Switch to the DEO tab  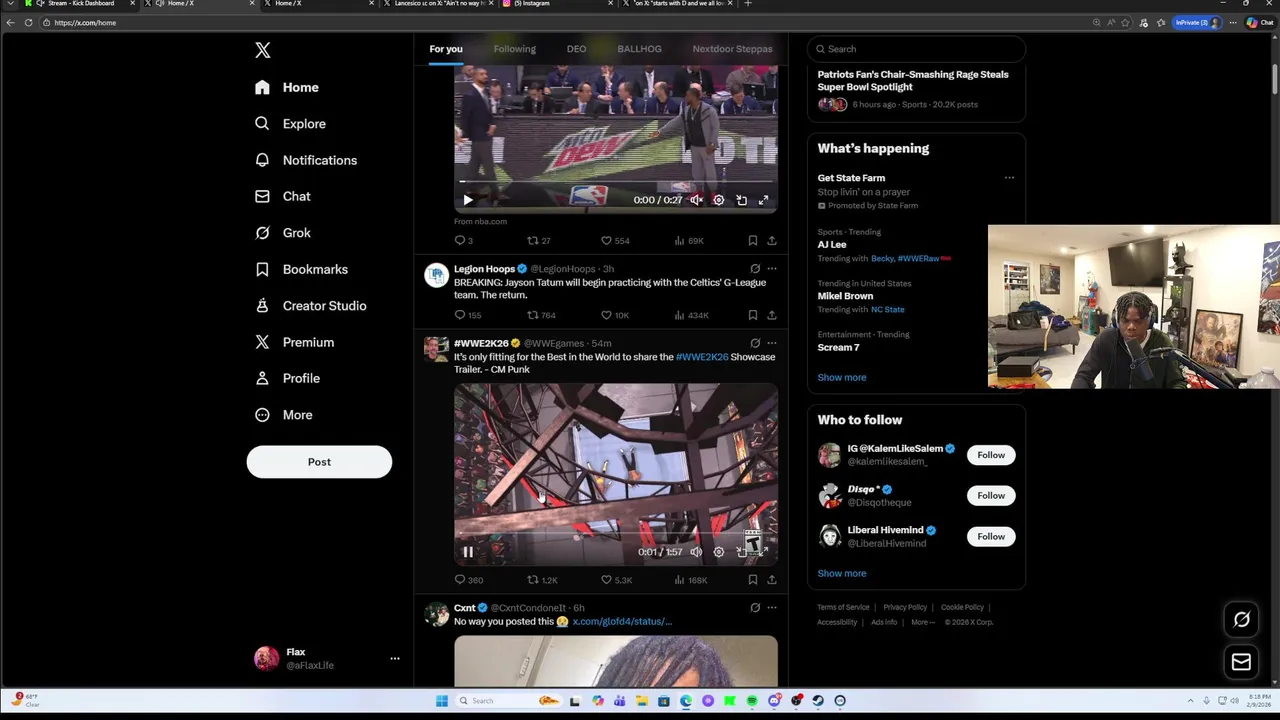(x=576, y=49)
